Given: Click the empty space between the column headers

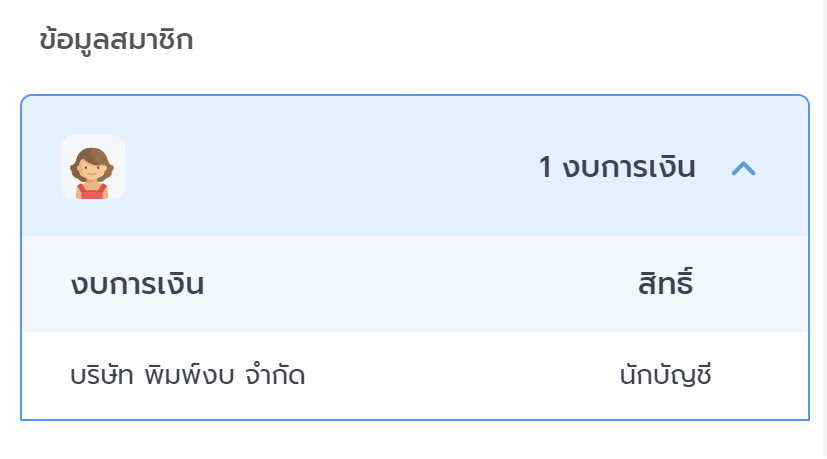Looking at the screenshot, I should [x=420, y=284].
